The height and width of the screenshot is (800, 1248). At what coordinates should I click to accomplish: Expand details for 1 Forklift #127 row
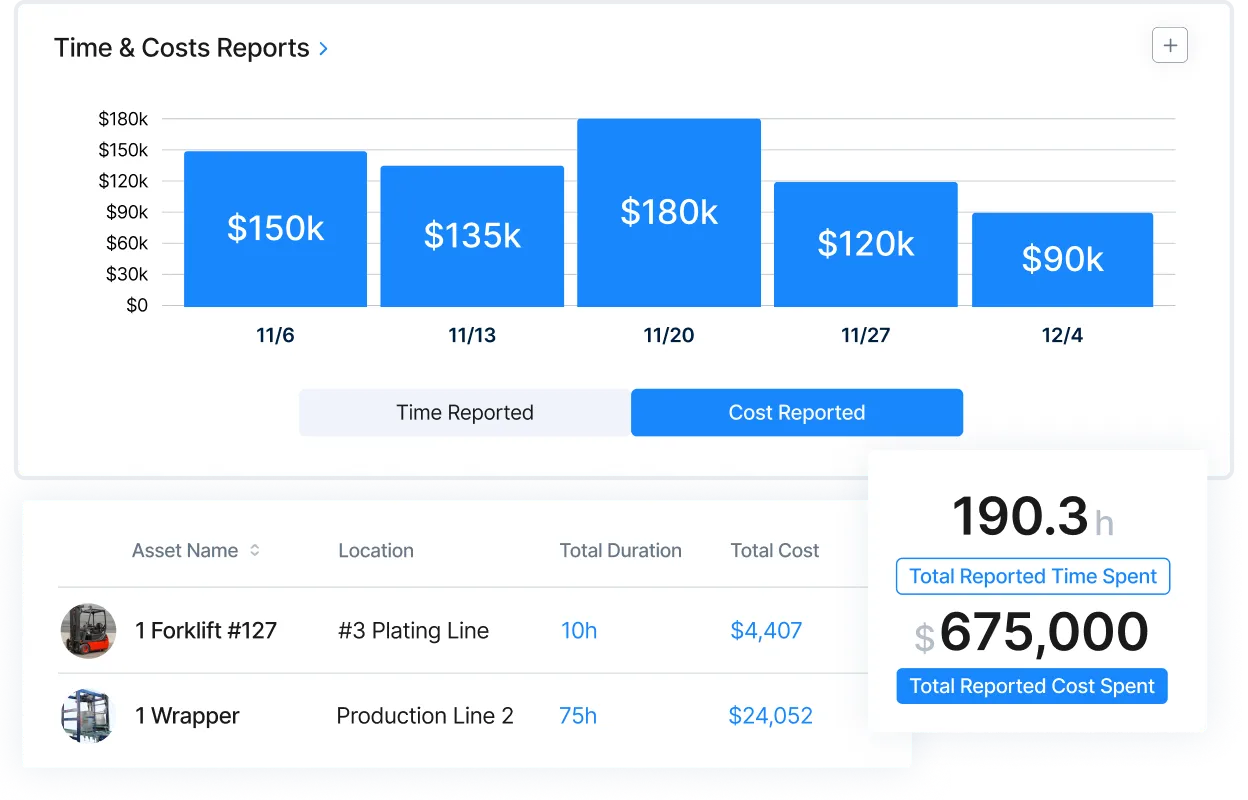[206, 631]
